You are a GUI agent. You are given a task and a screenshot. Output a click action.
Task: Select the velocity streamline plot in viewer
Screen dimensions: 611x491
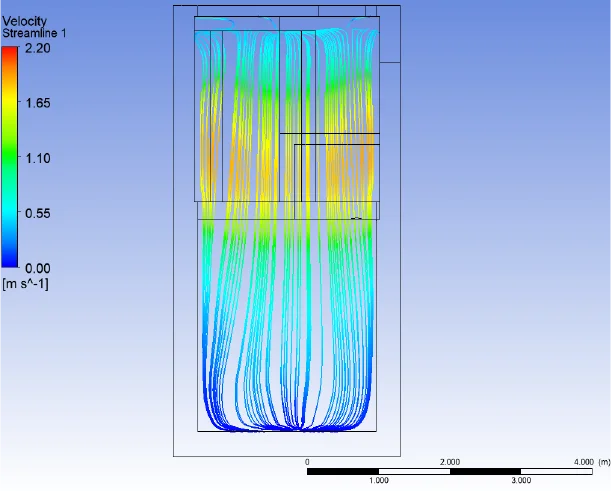coord(287,231)
